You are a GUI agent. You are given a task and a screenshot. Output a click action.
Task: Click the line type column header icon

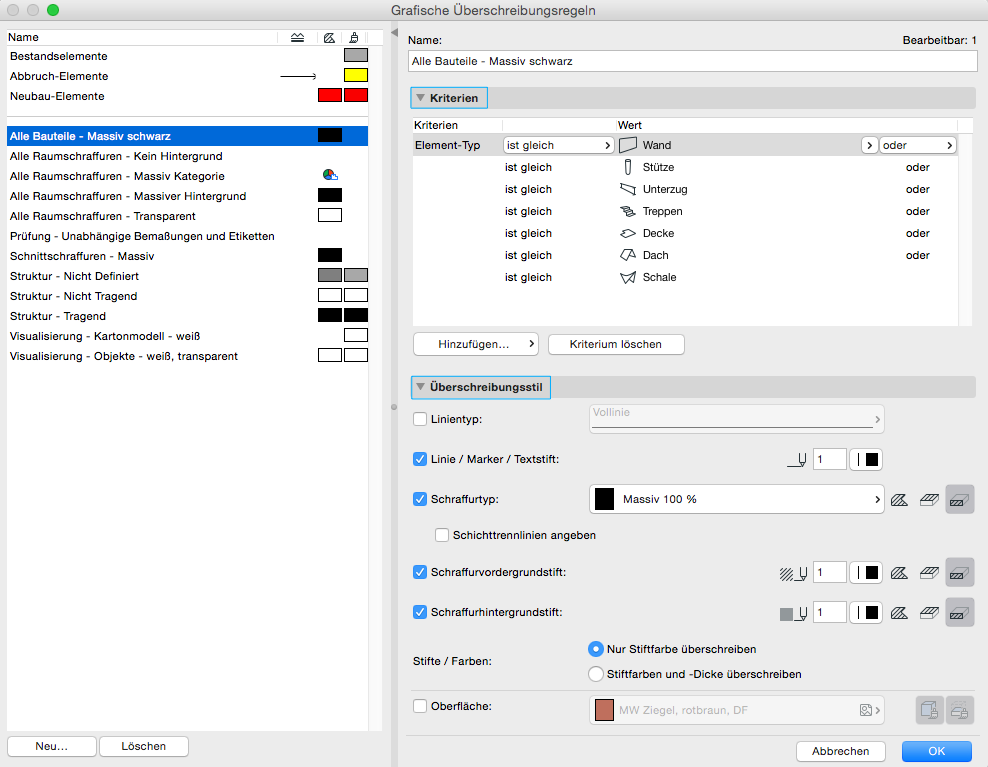pyautogui.click(x=298, y=37)
